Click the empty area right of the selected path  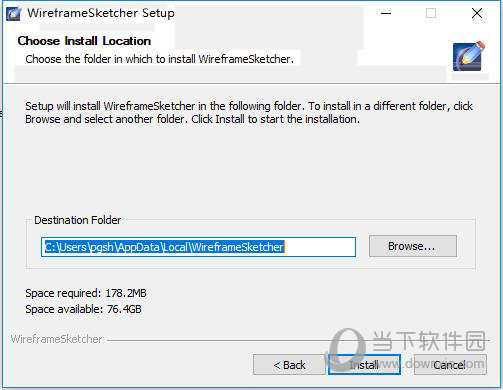319,247
